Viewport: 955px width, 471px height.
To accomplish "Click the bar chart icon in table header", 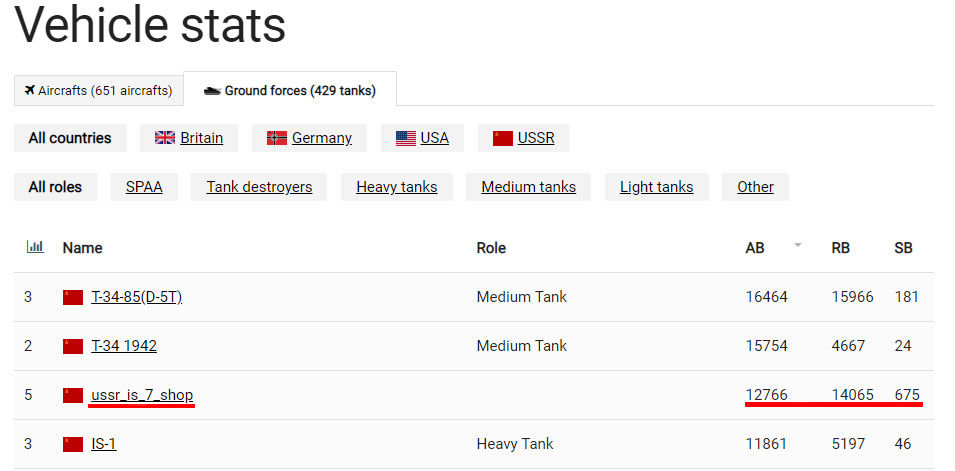I will 34,247.
